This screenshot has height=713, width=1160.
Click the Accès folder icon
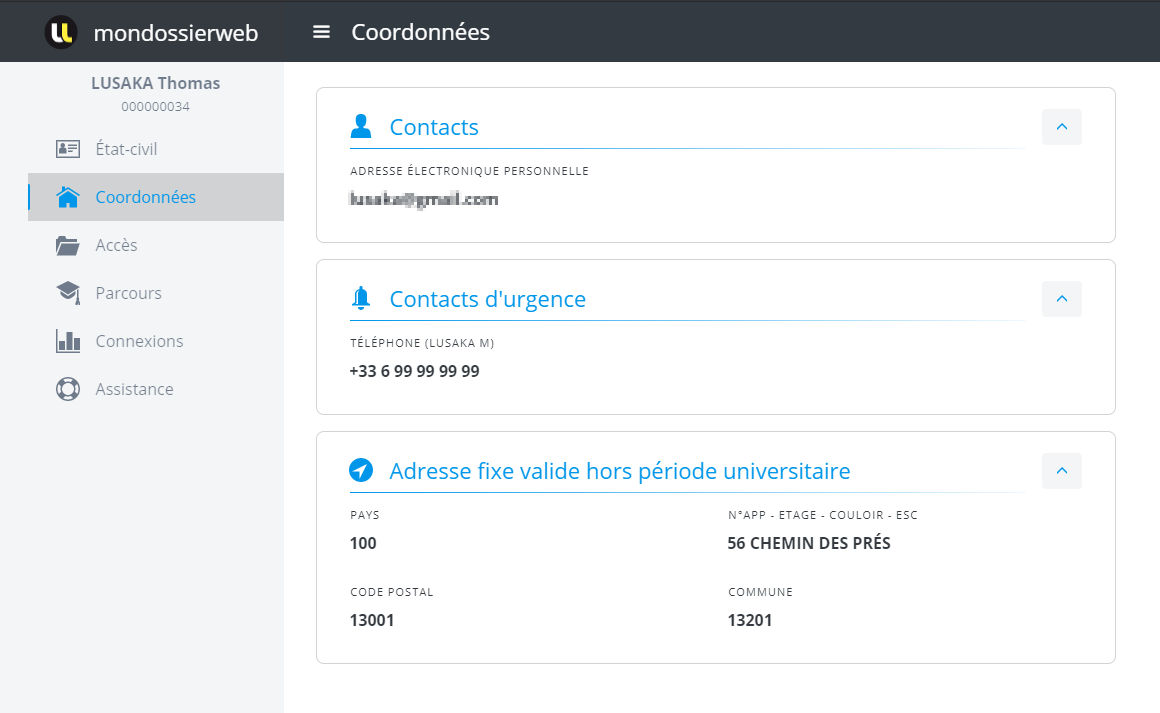pyautogui.click(x=68, y=245)
